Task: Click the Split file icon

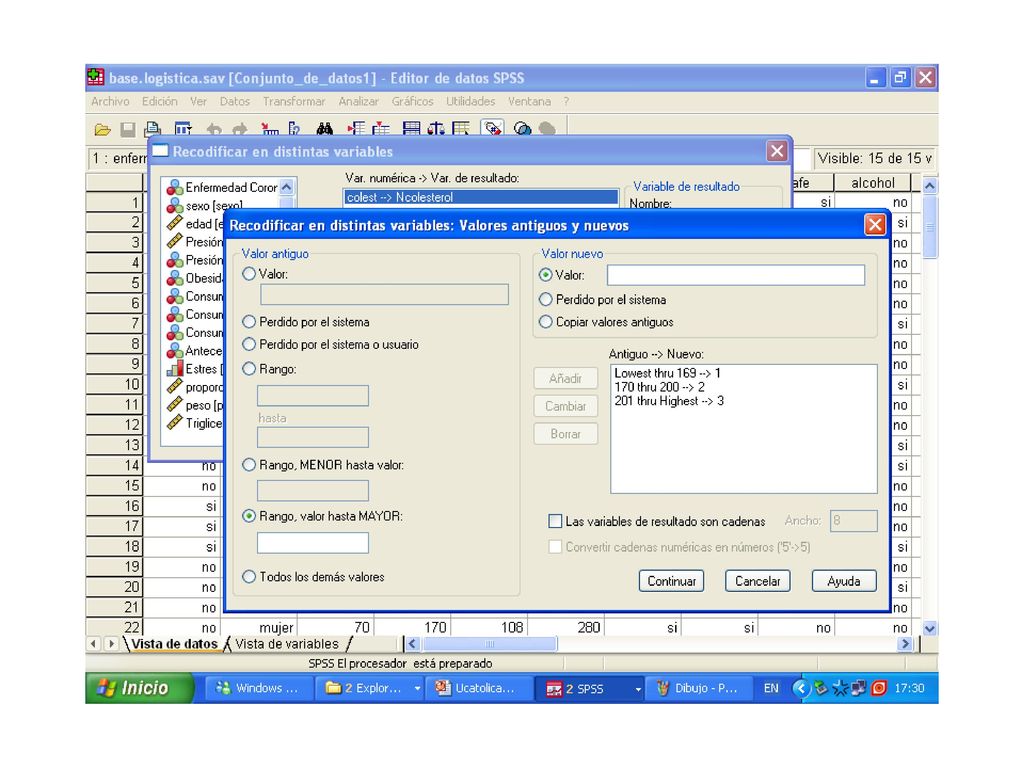Action: 411,129
